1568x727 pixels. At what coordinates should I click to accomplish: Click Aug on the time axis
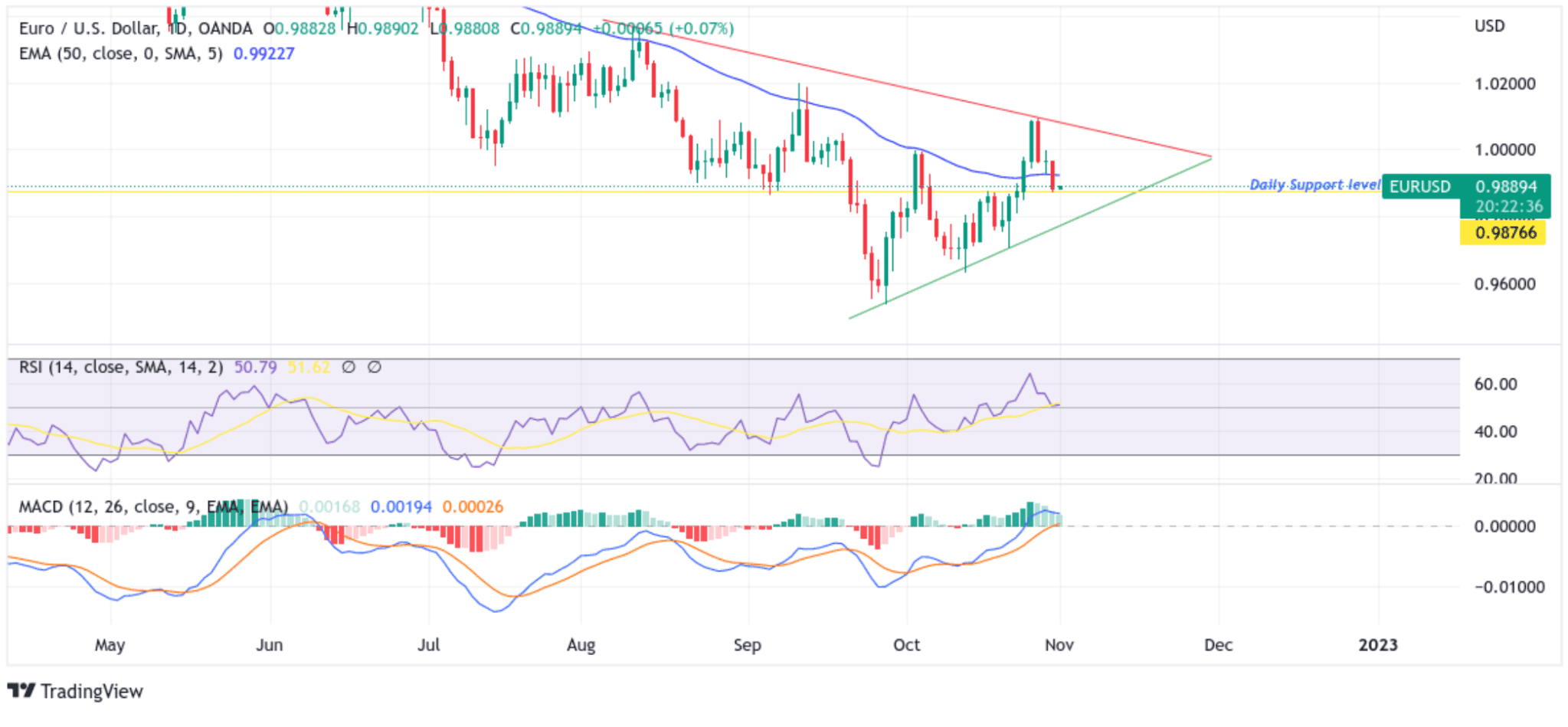[x=581, y=645]
